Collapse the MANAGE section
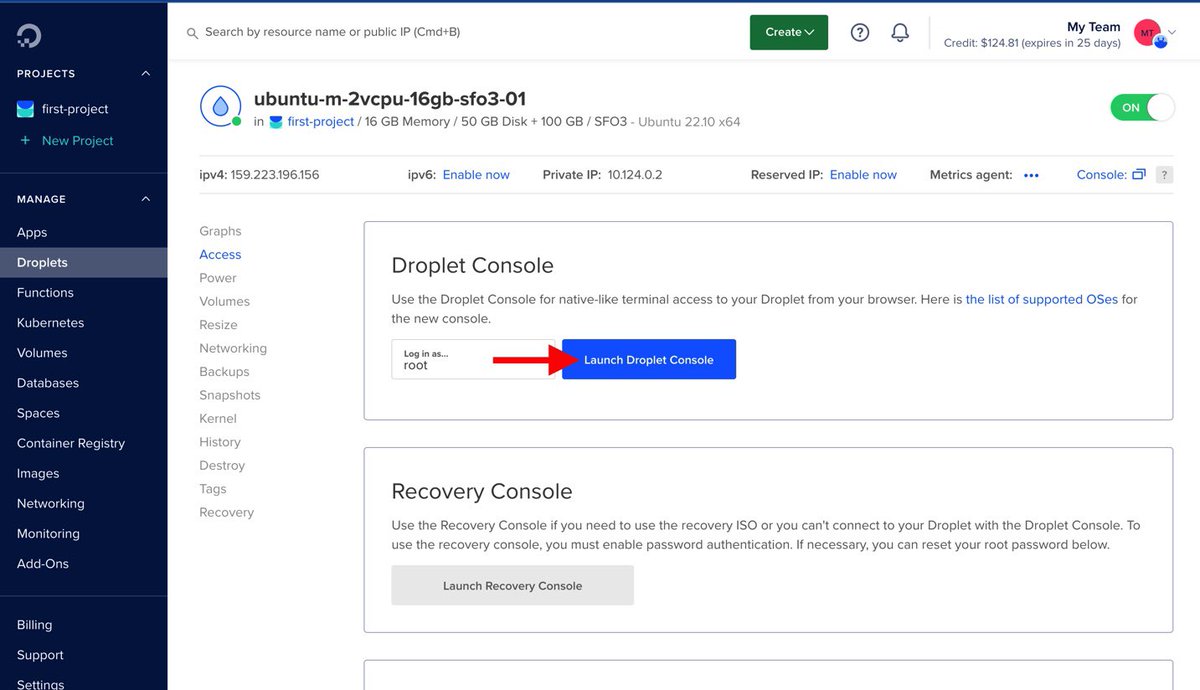Viewport: 1200px width, 690px height. (x=144, y=198)
